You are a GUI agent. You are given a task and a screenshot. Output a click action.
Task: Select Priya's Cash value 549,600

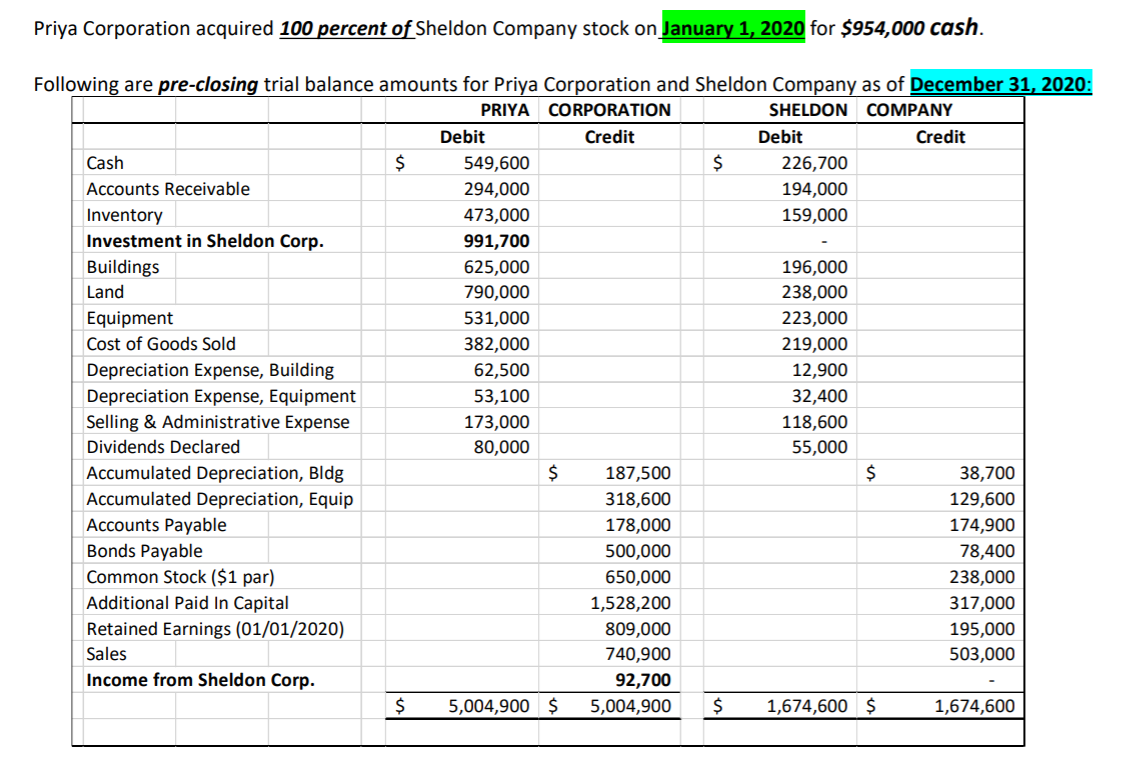coord(497,163)
